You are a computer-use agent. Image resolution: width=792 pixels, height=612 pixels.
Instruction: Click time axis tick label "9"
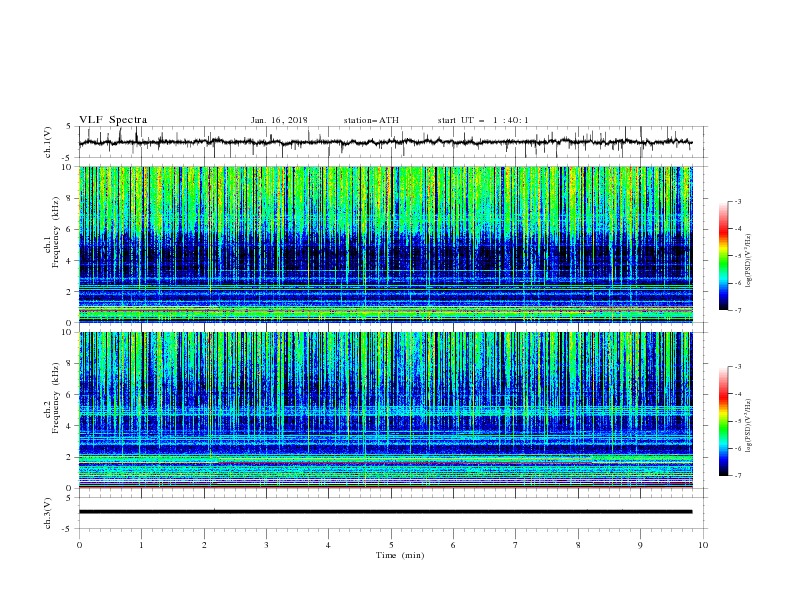coord(640,545)
